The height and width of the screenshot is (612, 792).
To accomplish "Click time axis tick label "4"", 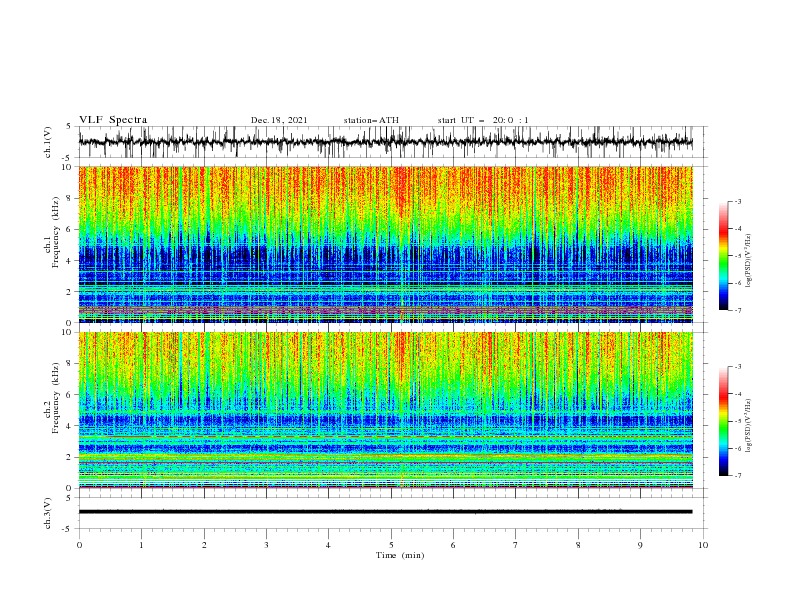I will pyautogui.click(x=328, y=545).
